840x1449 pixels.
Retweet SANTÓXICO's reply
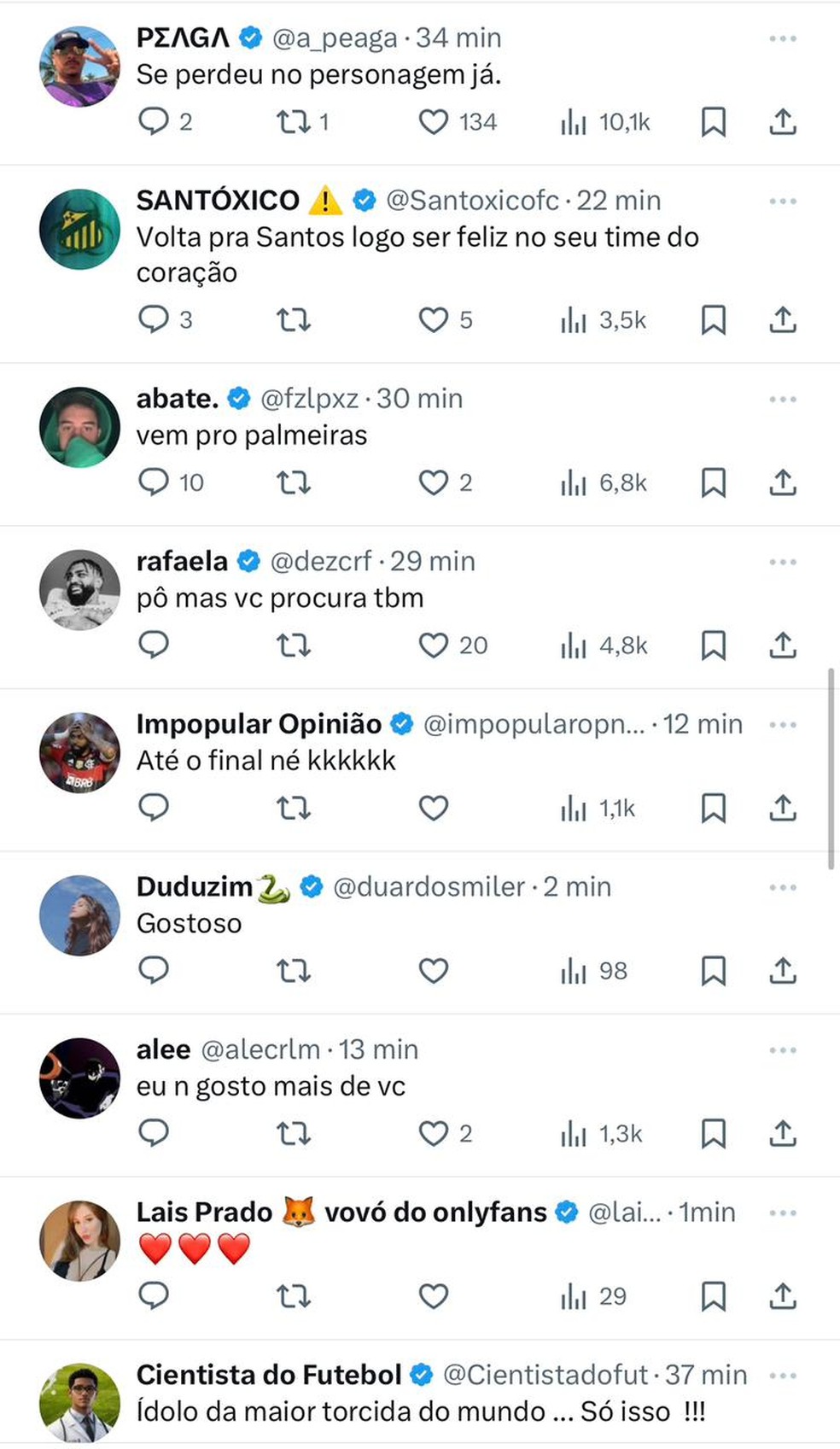pos(293,320)
